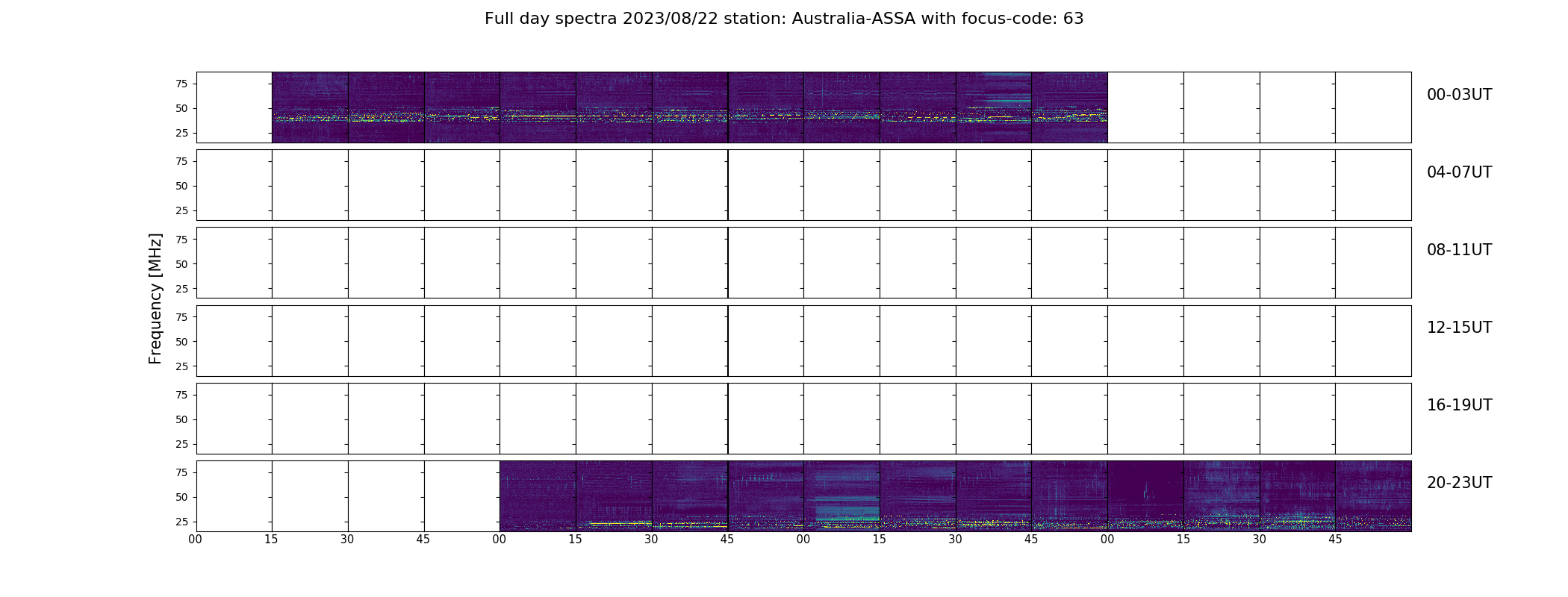Viewport: 1568px width, 597px height.
Task: Click the empty 08-11UT plot panel
Action: (x=803, y=263)
